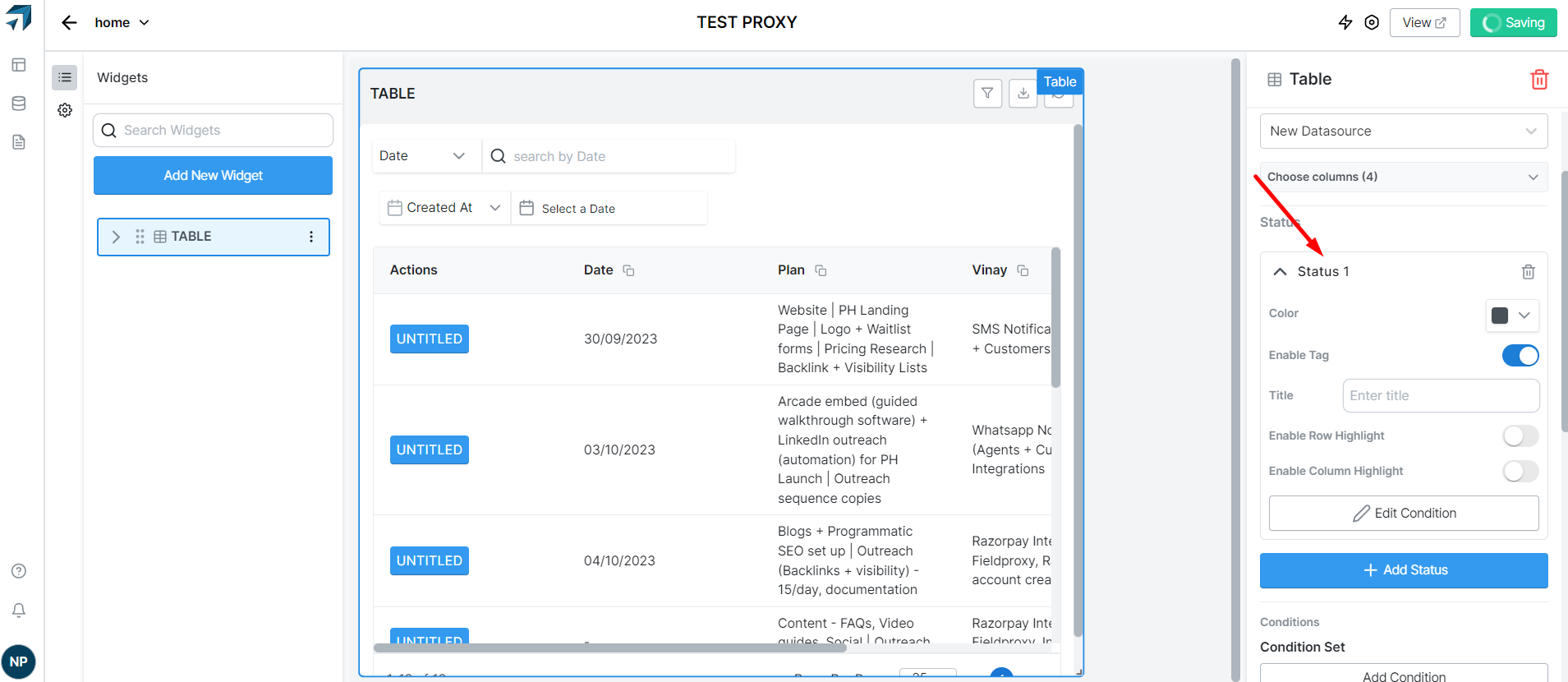
Task: Click the Add New Widget button
Action: pyautogui.click(x=213, y=176)
